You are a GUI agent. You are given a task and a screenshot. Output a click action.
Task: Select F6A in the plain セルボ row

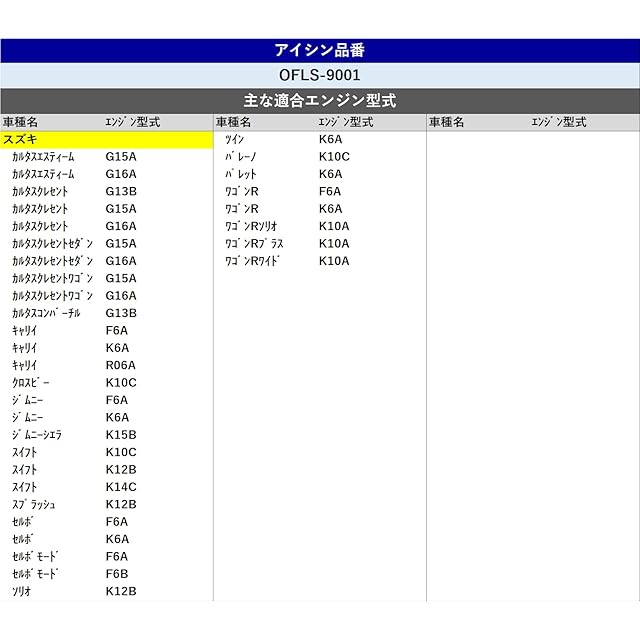pos(117,522)
